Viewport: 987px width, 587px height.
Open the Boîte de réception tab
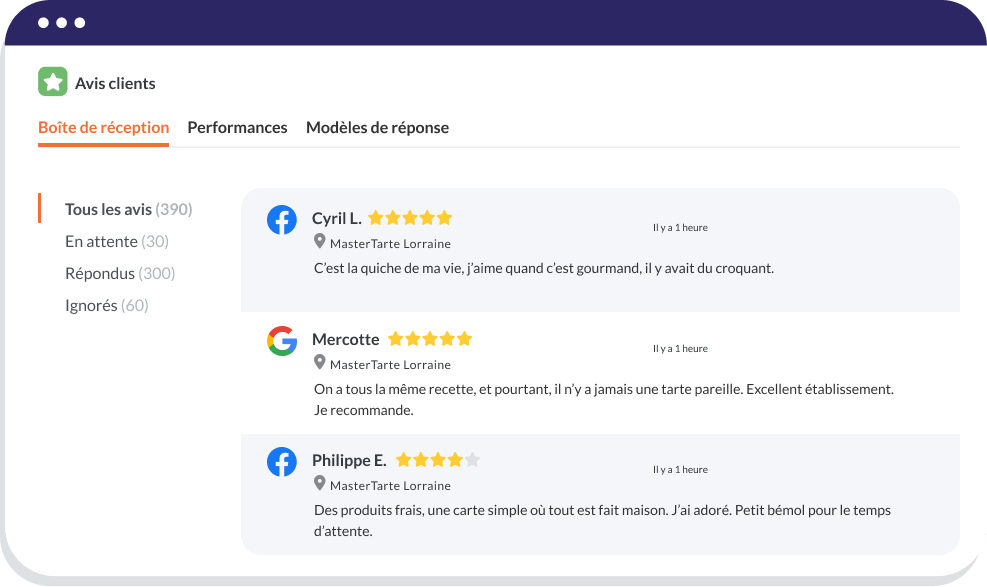tap(103, 128)
